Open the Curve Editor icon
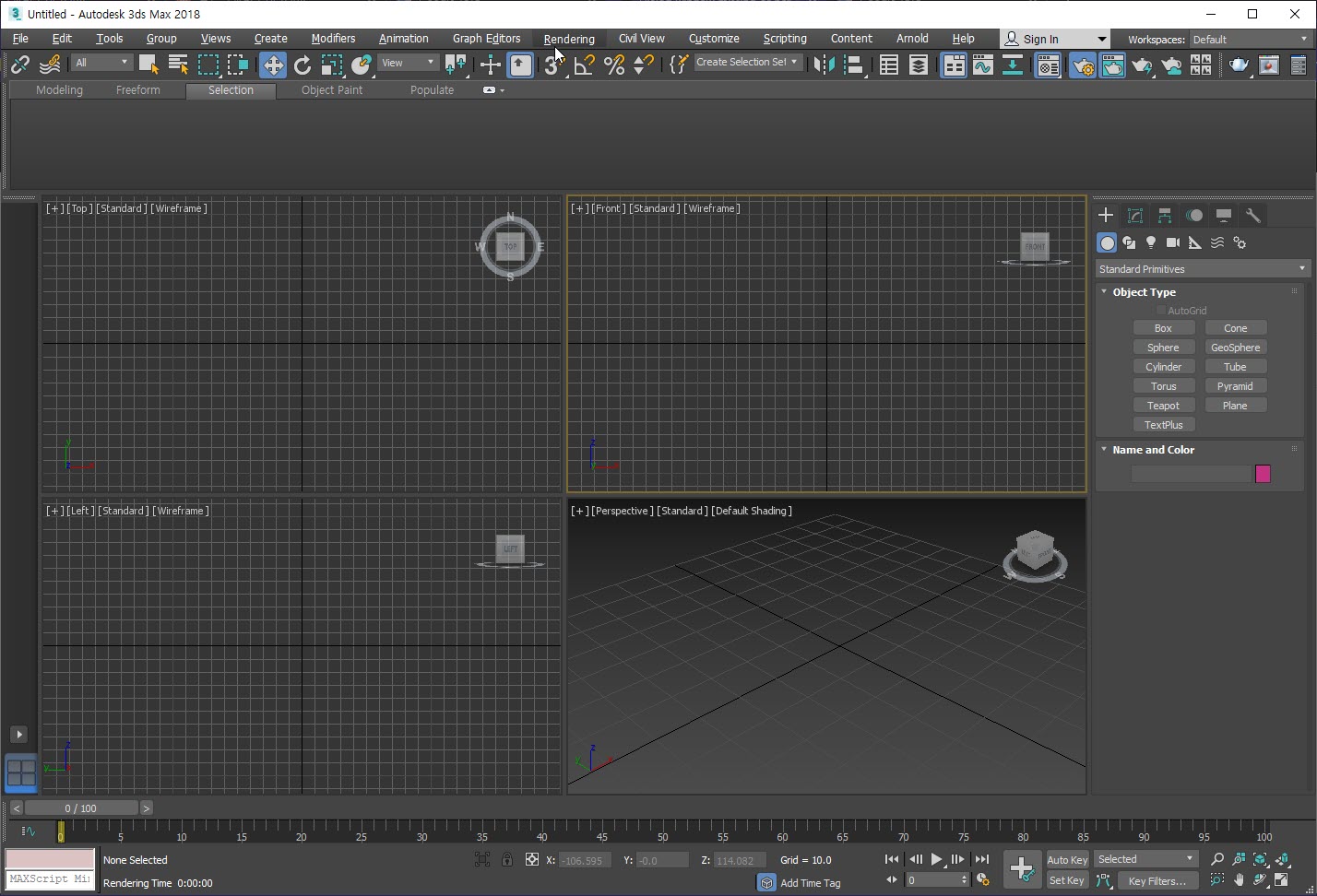1317x896 pixels. point(983,65)
